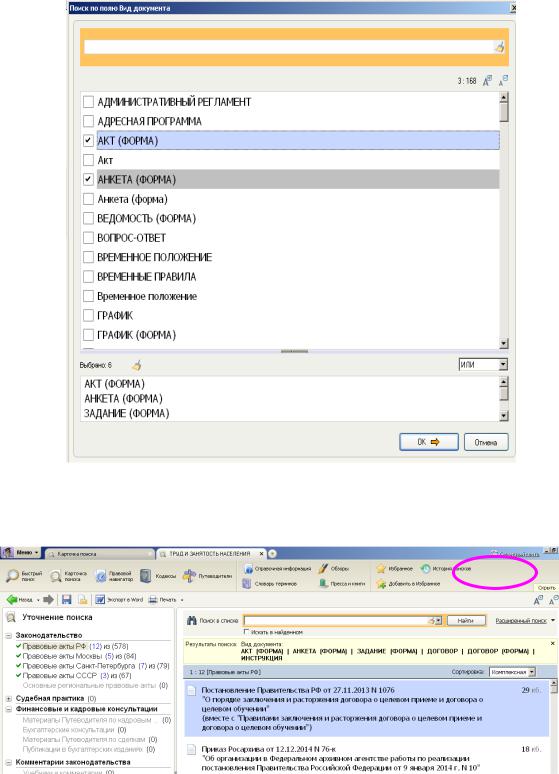Open История поисков
The height and width of the screenshot is (774, 559).
click(x=445, y=569)
